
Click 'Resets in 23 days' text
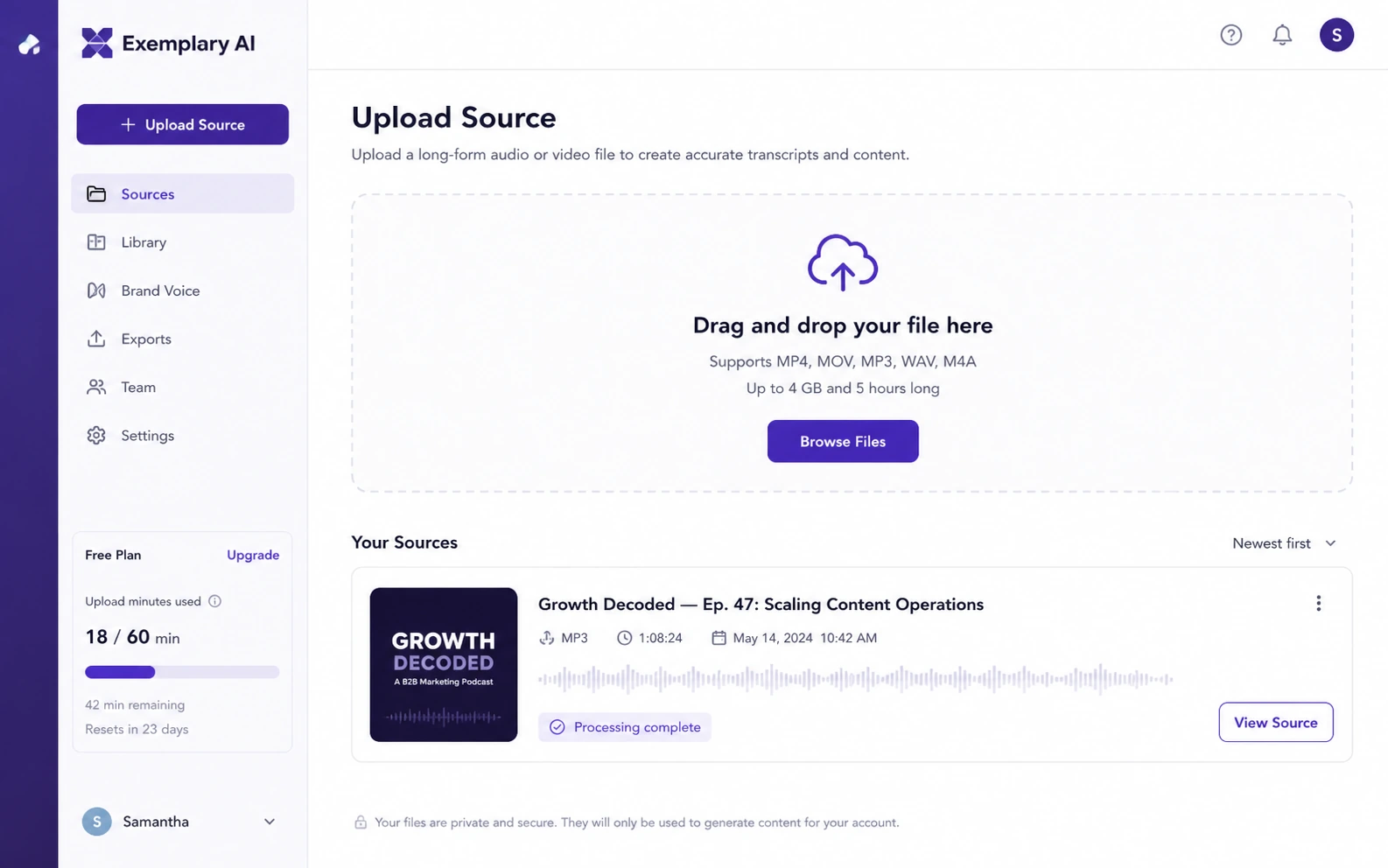[x=137, y=729]
